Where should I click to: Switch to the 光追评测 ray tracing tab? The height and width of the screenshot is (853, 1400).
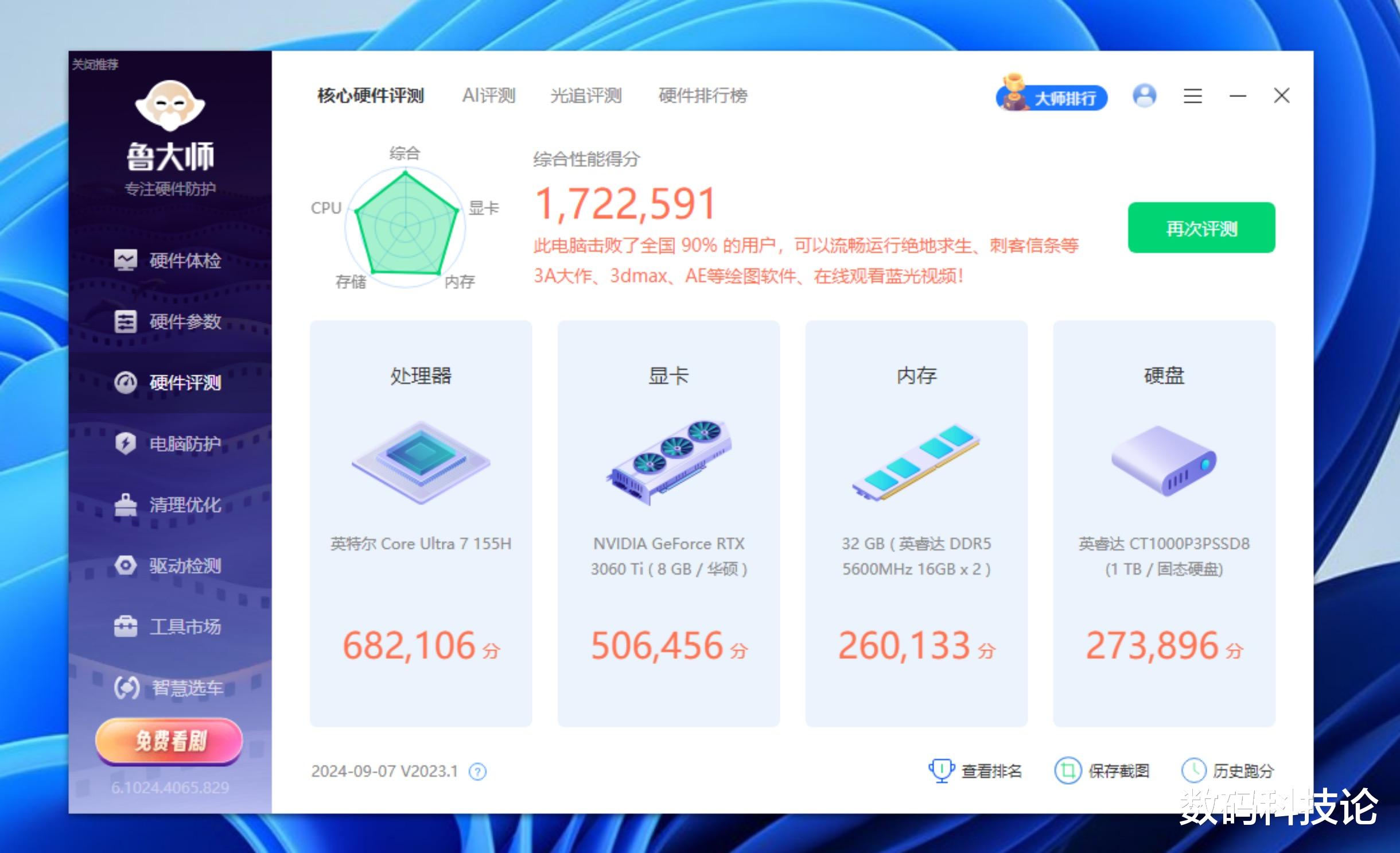coord(586,95)
